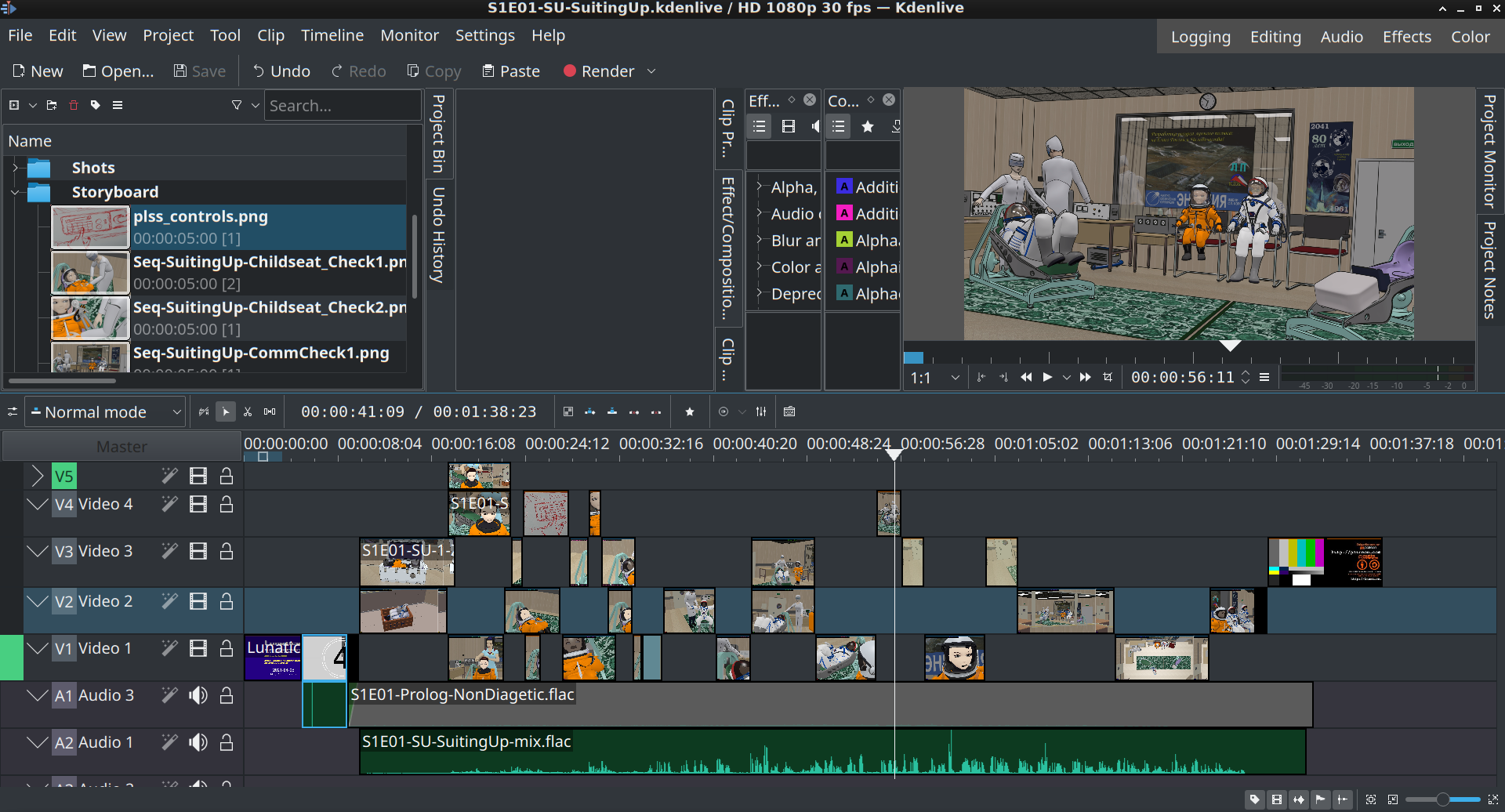Viewport: 1505px width, 812px height.
Task: Switch to the Color workspace tab
Action: click(1470, 37)
